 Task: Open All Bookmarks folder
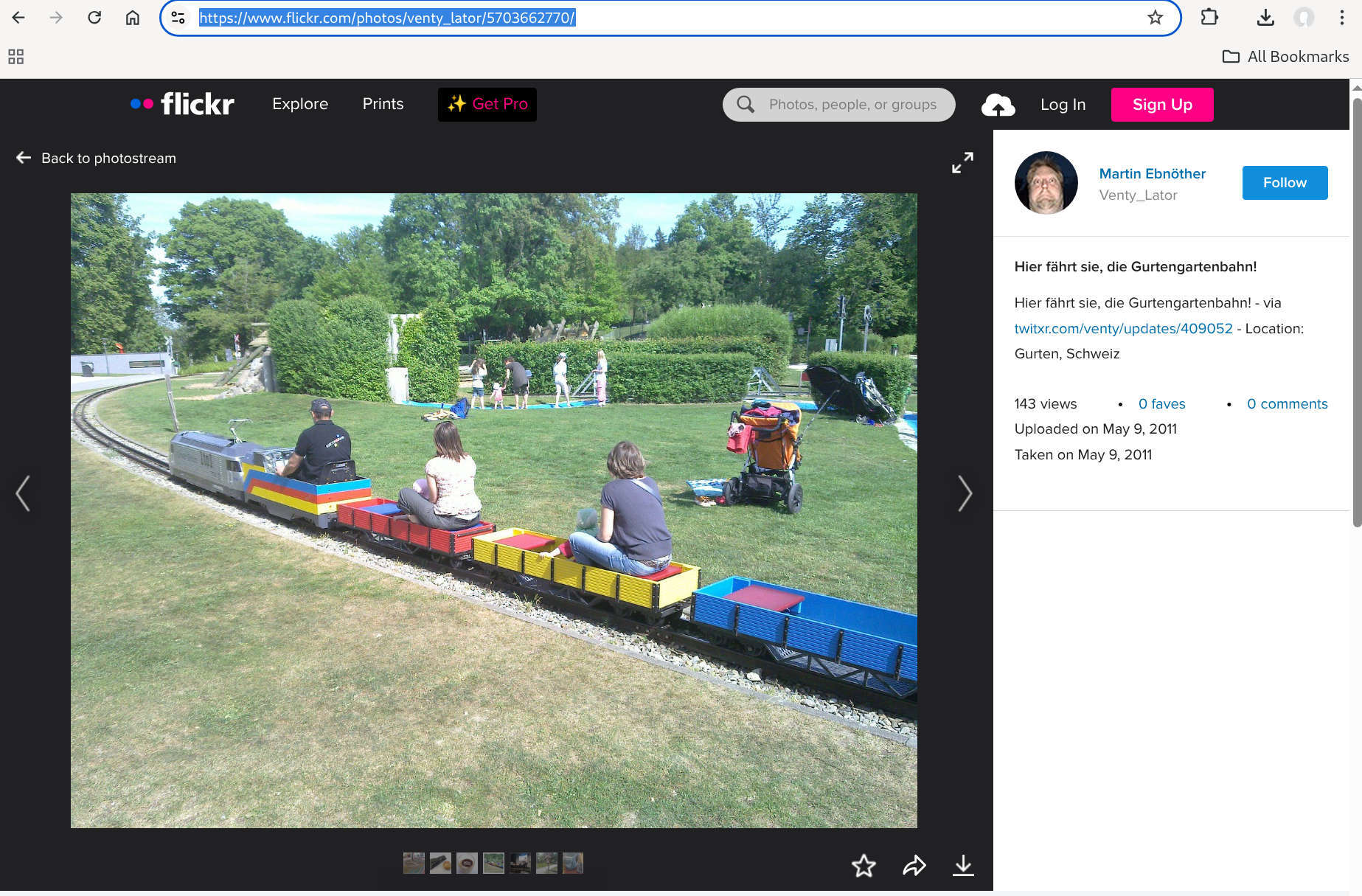(1286, 57)
